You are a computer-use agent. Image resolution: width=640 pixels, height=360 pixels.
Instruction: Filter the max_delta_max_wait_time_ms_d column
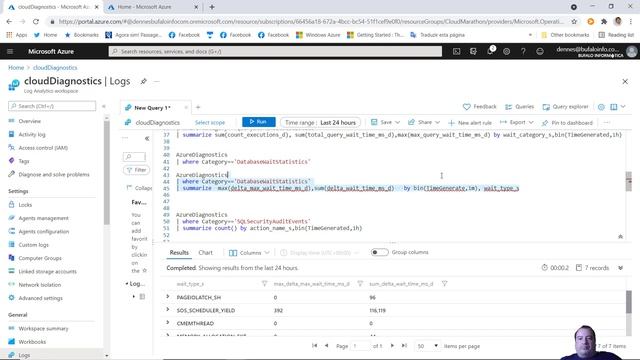pos(360,284)
